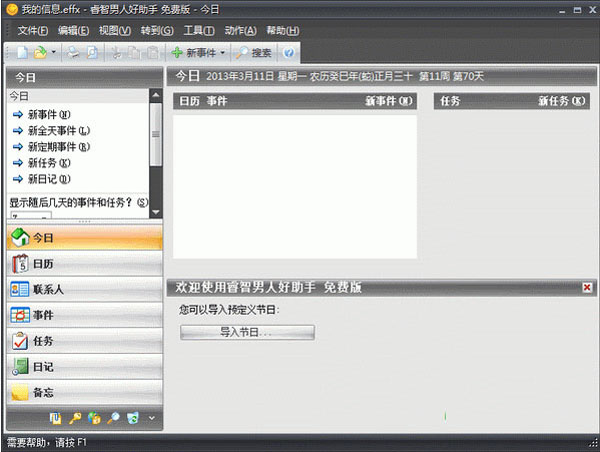Click 新任务 (K) in tasks header

[561, 101]
